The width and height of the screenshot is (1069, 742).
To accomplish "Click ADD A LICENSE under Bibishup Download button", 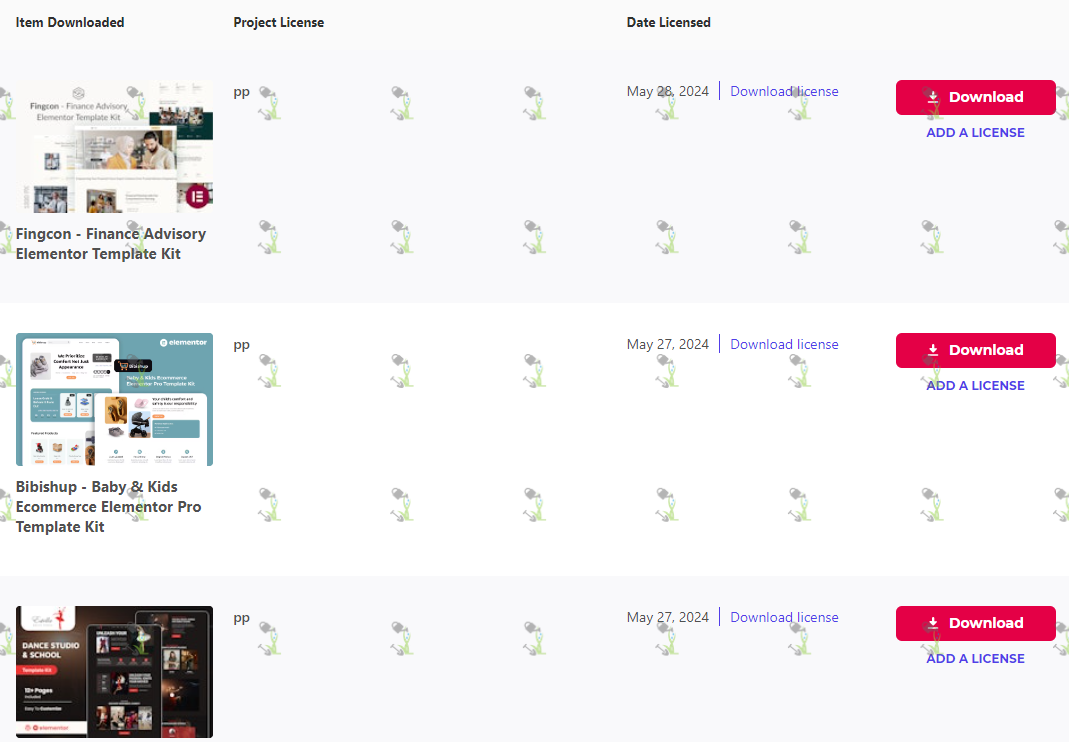I will pyautogui.click(x=975, y=386).
